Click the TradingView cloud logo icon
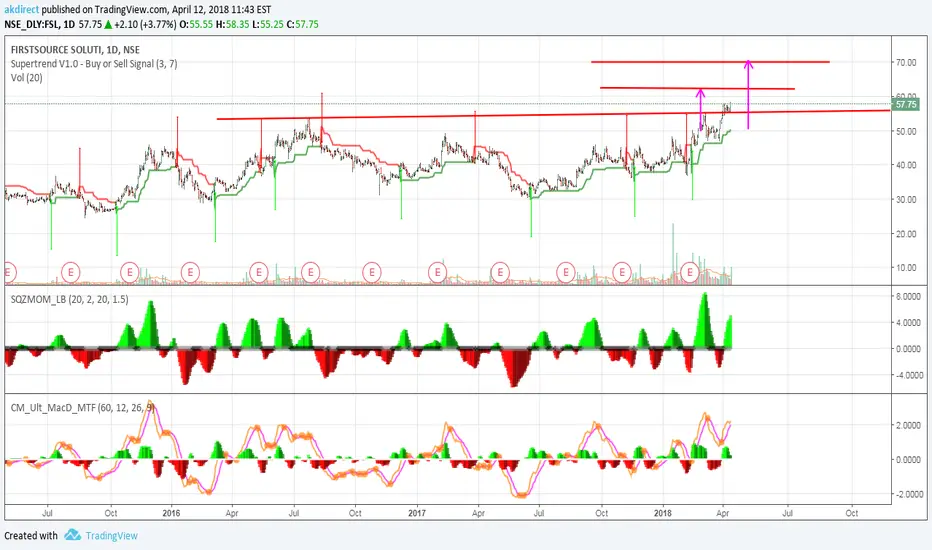The height and width of the screenshot is (550, 932). coord(73,535)
